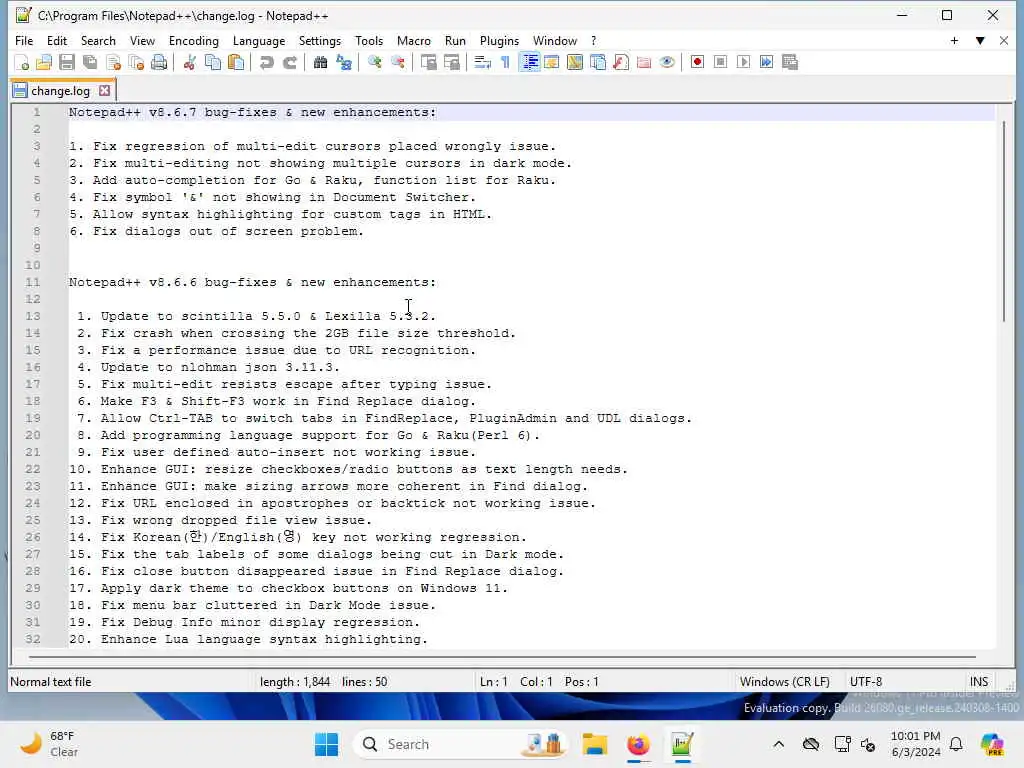Toggle INS insert mode in status bar
Viewport: 1024px width, 768px height.
tap(978, 682)
